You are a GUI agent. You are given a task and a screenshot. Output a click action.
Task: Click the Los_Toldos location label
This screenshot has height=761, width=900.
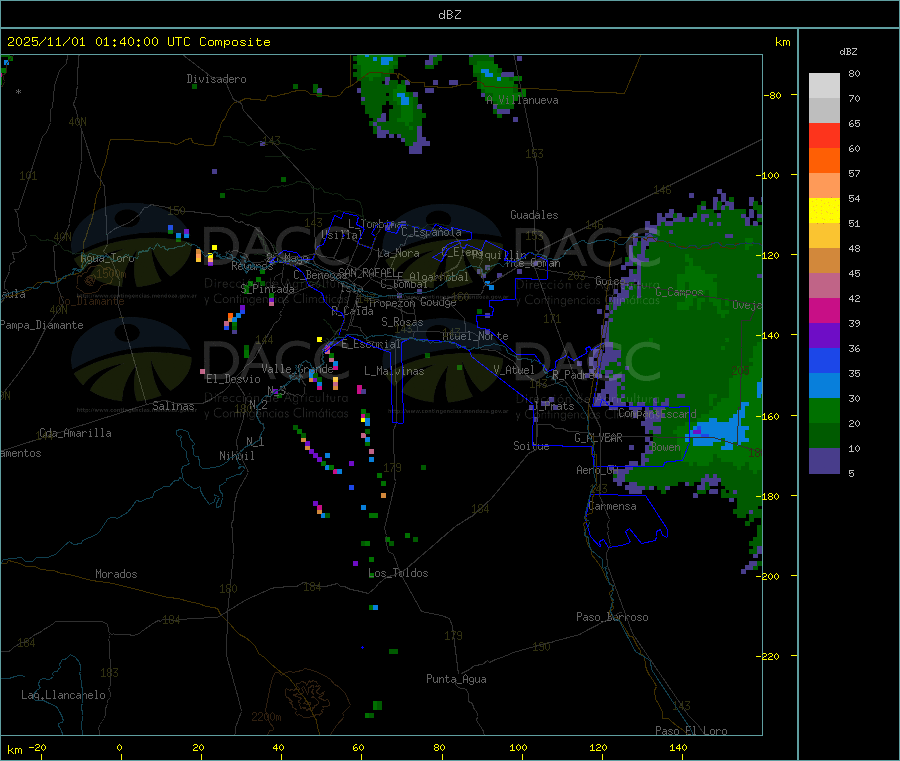click(398, 573)
